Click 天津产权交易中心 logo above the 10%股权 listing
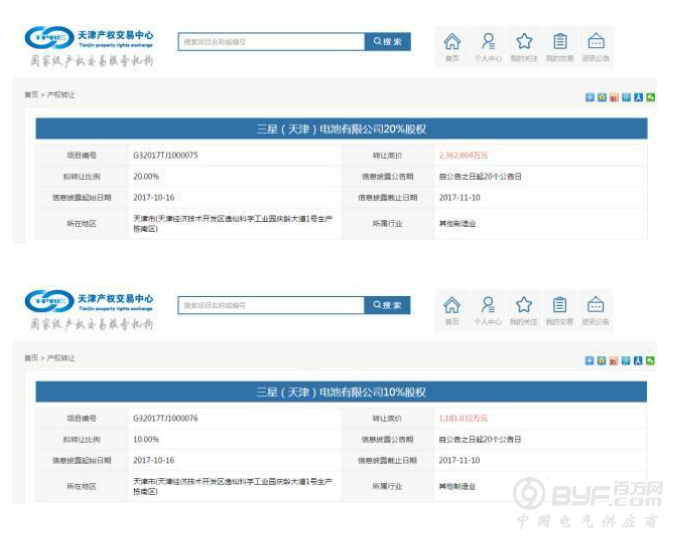The width and height of the screenshot is (673, 539). [89, 309]
